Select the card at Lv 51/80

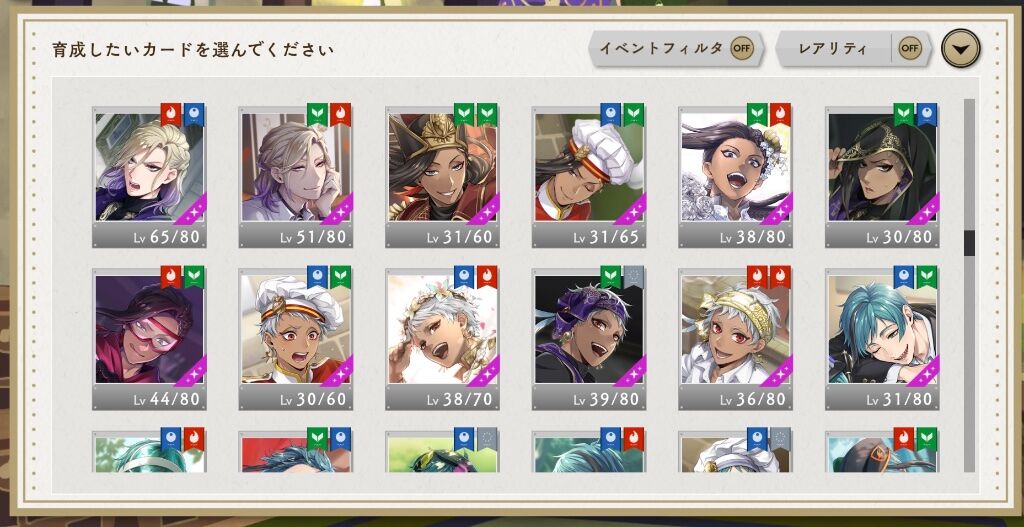[x=295, y=177]
